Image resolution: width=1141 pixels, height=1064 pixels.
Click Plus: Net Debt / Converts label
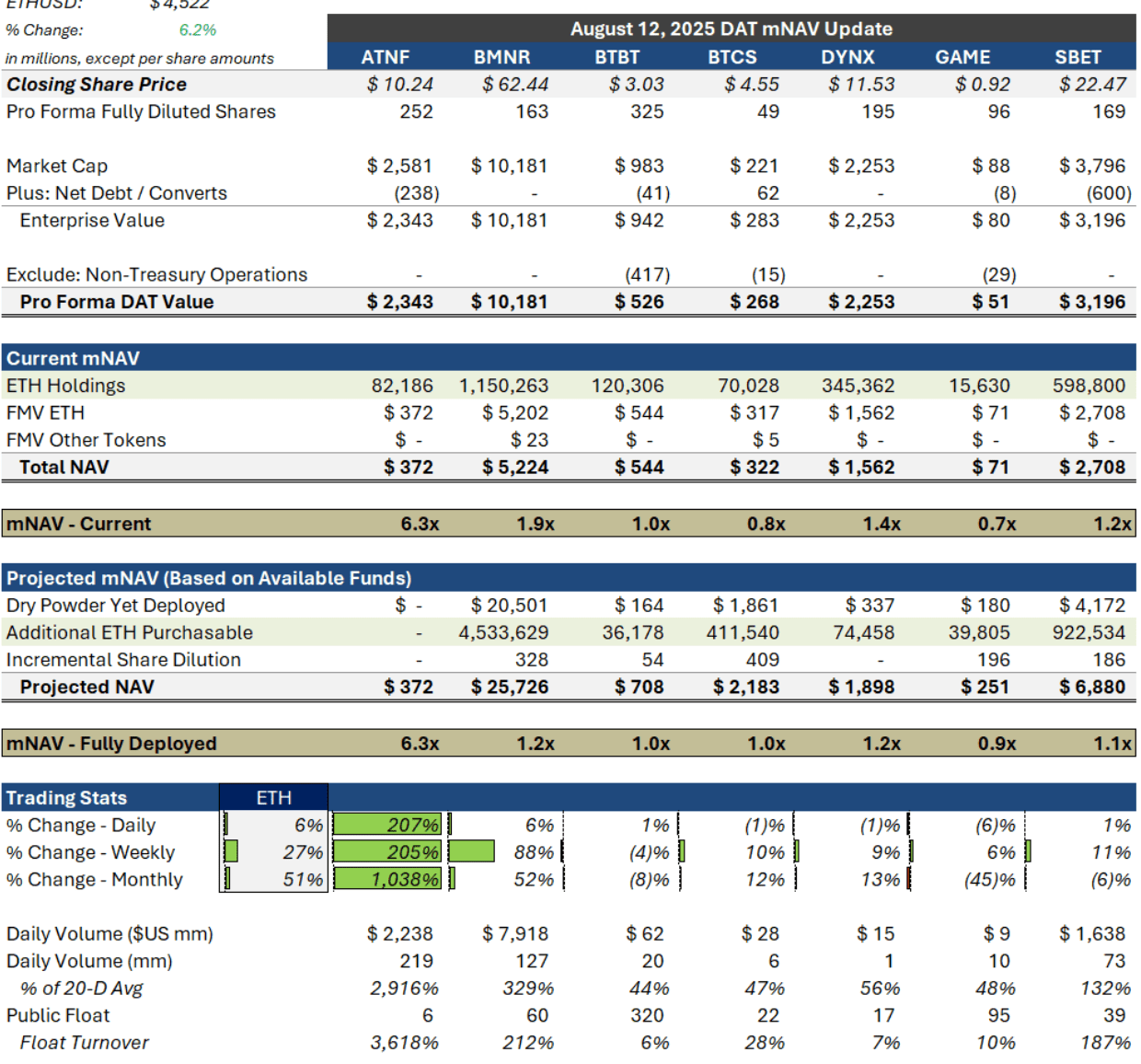[116, 193]
